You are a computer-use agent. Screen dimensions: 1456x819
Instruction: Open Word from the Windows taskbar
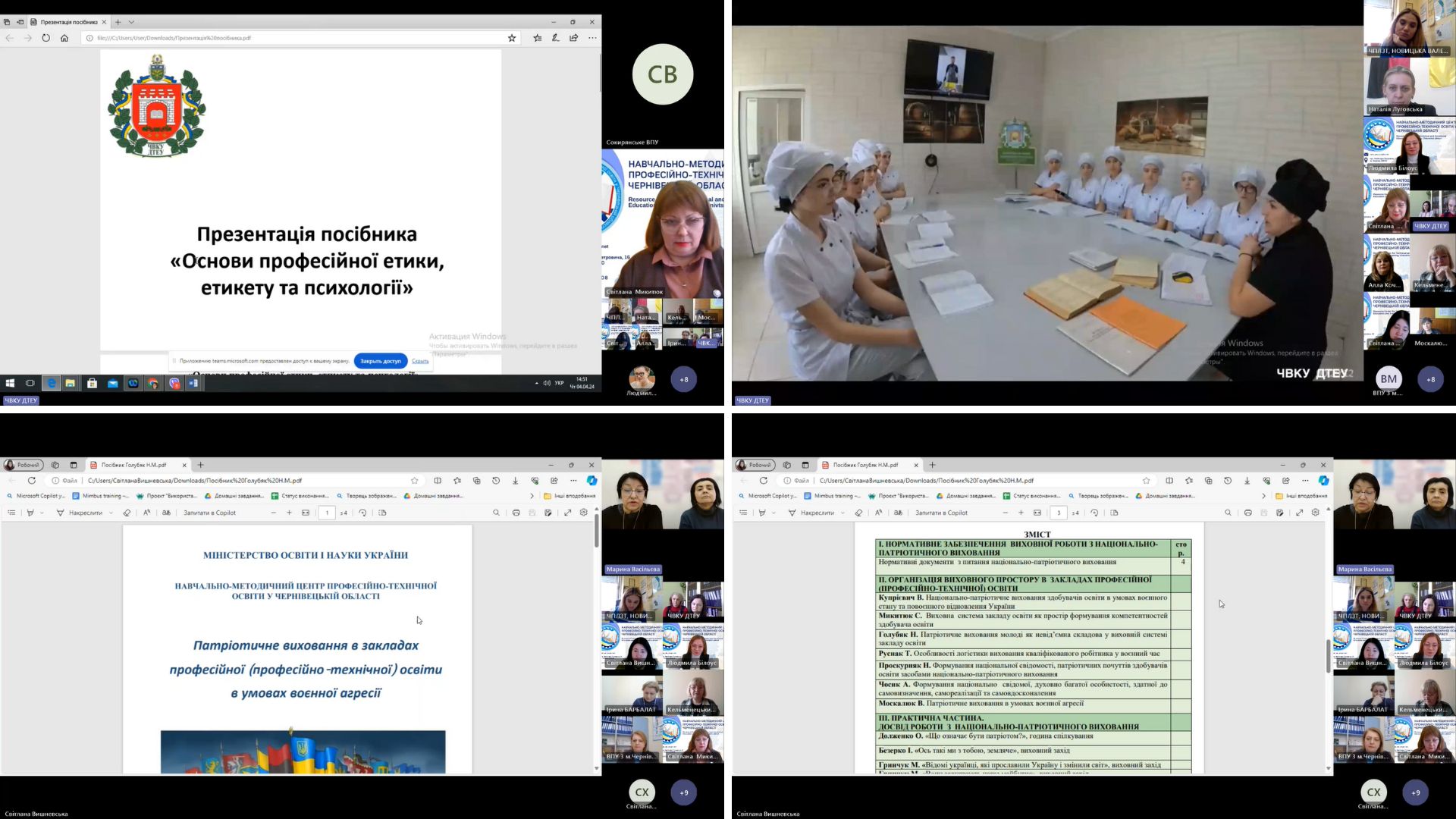click(193, 384)
